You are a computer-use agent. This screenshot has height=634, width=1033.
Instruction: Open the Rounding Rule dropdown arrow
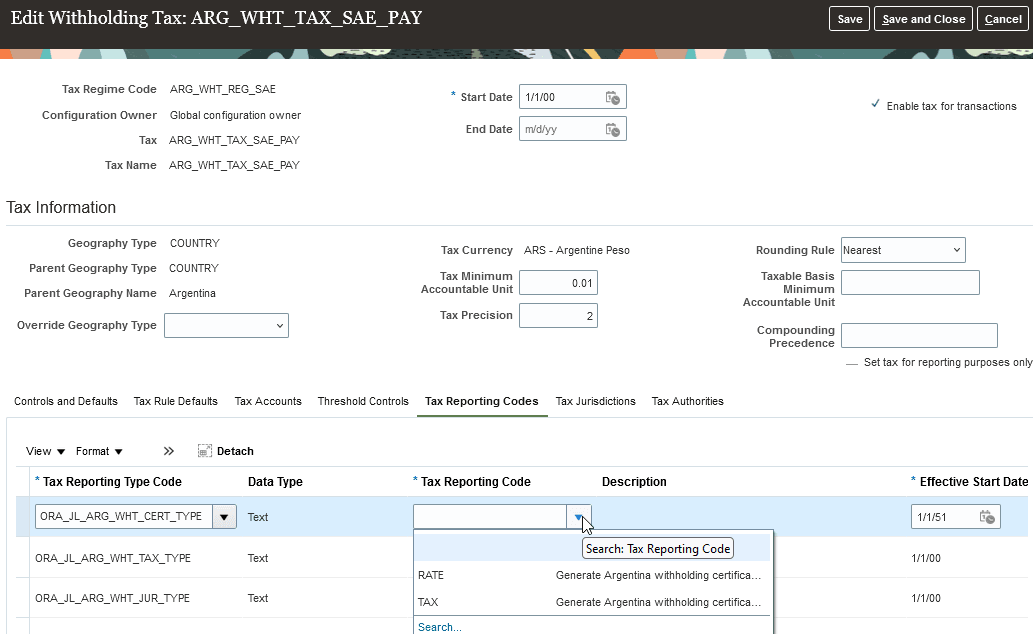(956, 249)
